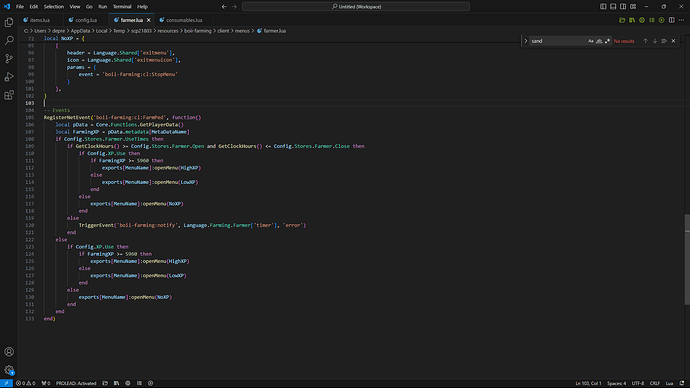
Task: Open encoding selector 'UTF-8'
Action: click(638, 383)
